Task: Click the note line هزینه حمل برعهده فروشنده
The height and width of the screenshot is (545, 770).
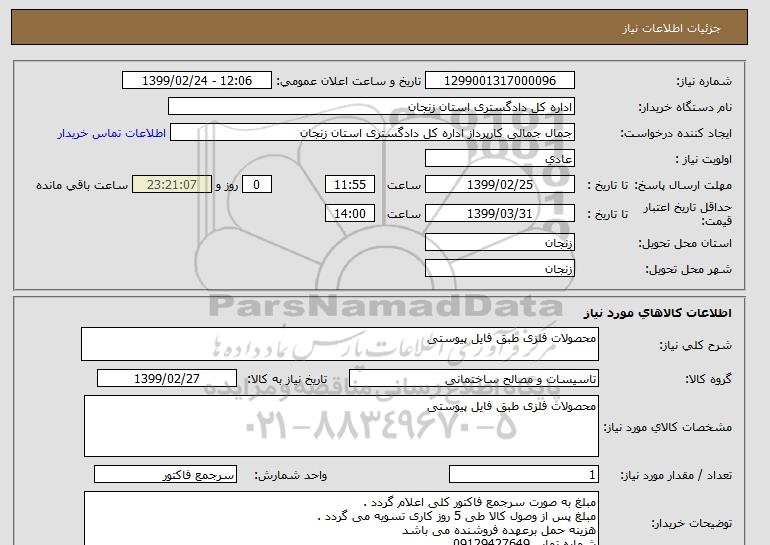Action: point(499,530)
